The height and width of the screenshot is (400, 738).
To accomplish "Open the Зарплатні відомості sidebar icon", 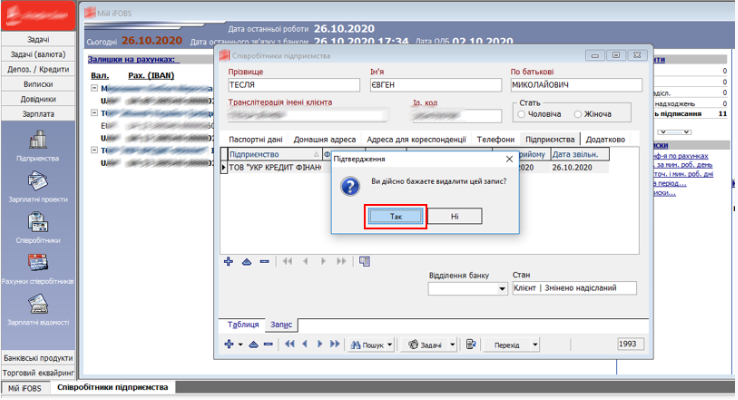I will pos(38,304).
